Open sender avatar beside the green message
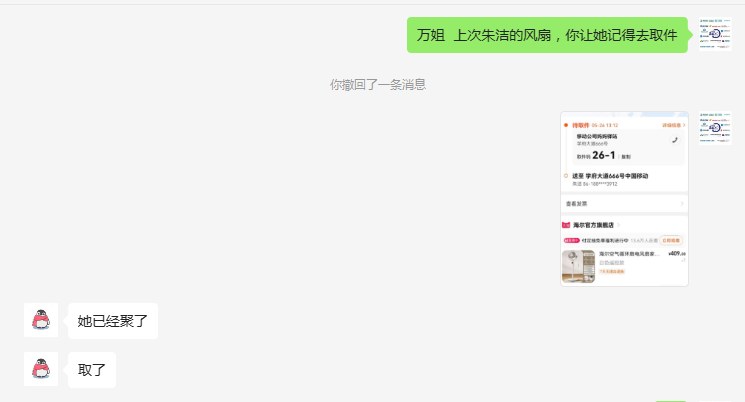The height and width of the screenshot is (402, 745). click(715, 34)
